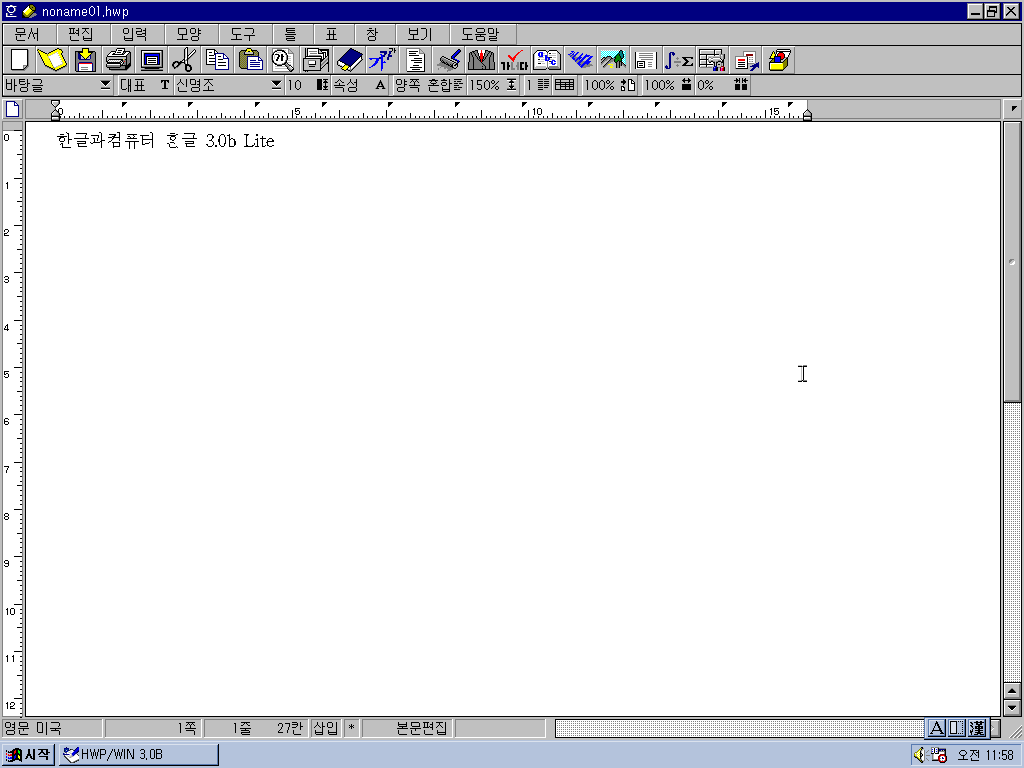Paste from clipboard icon
The height and width of the screenshot is (768, 1024).
tap(250, 60)
